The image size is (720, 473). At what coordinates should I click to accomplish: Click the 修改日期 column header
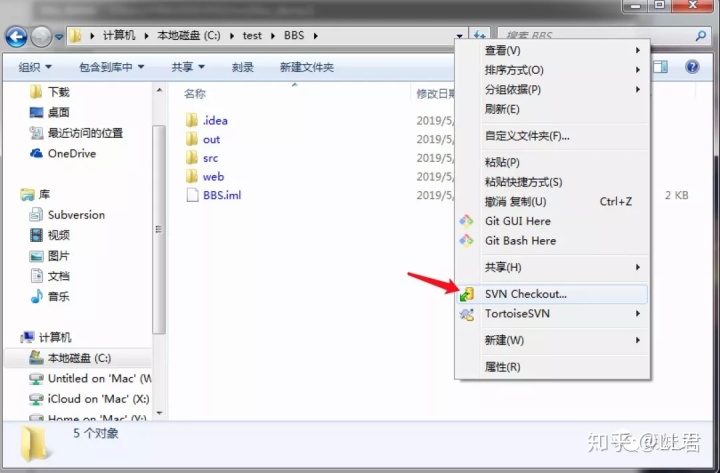[x=435, y=94]
